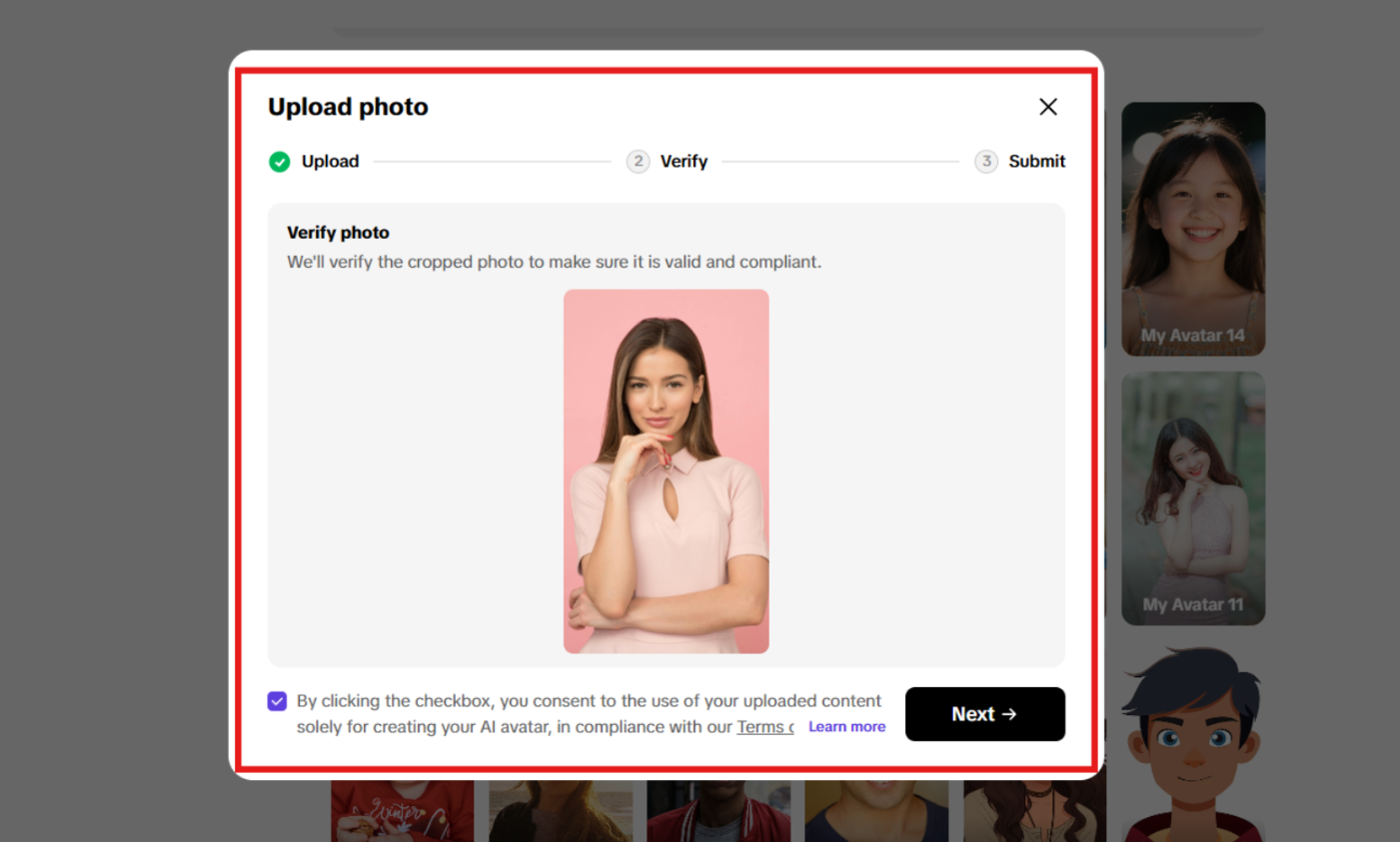This screenshot has height=842, width=1400.
Task: Select the Submit step number 3
Action: pos(986,162)
